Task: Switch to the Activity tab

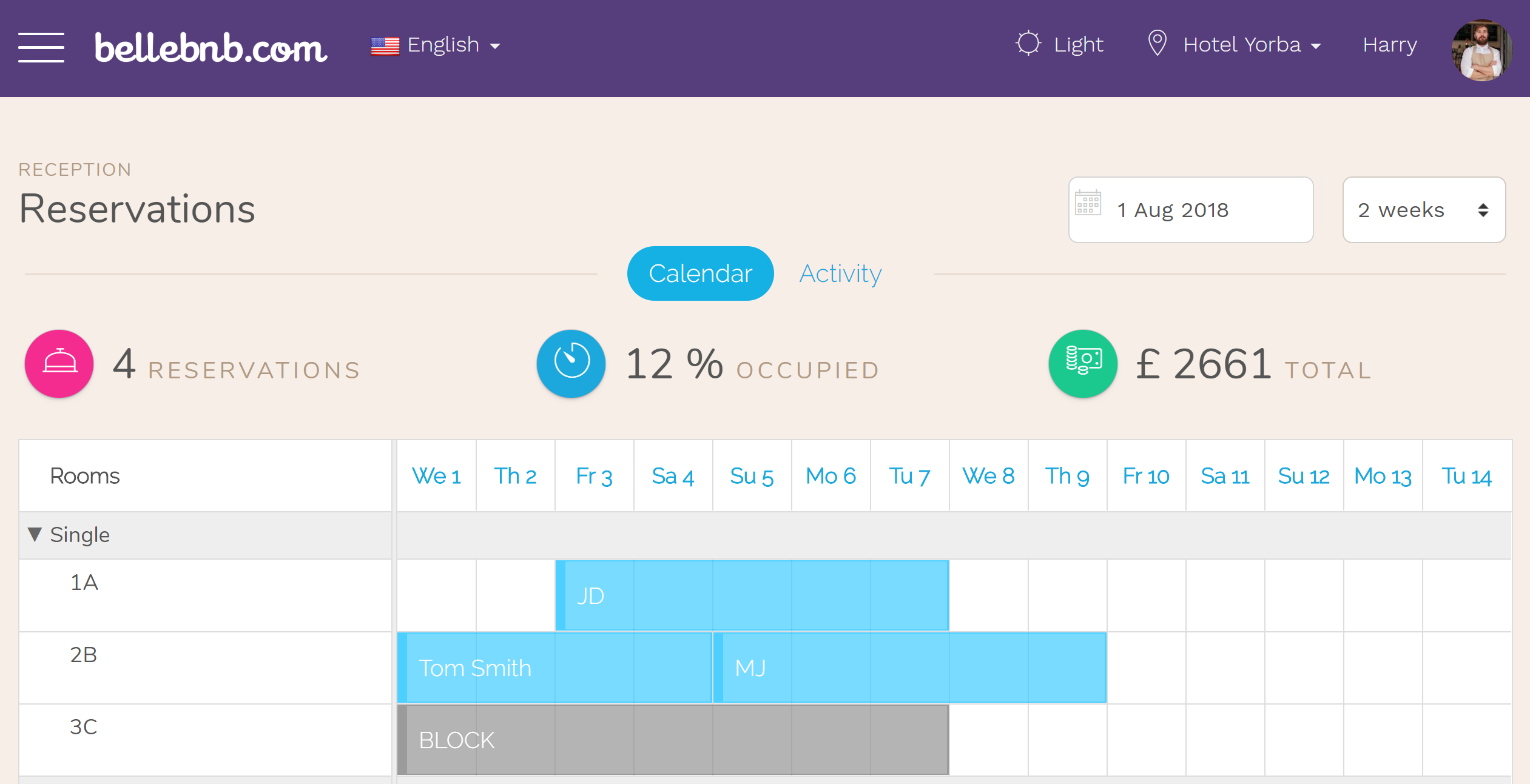Action: [840, 273]
